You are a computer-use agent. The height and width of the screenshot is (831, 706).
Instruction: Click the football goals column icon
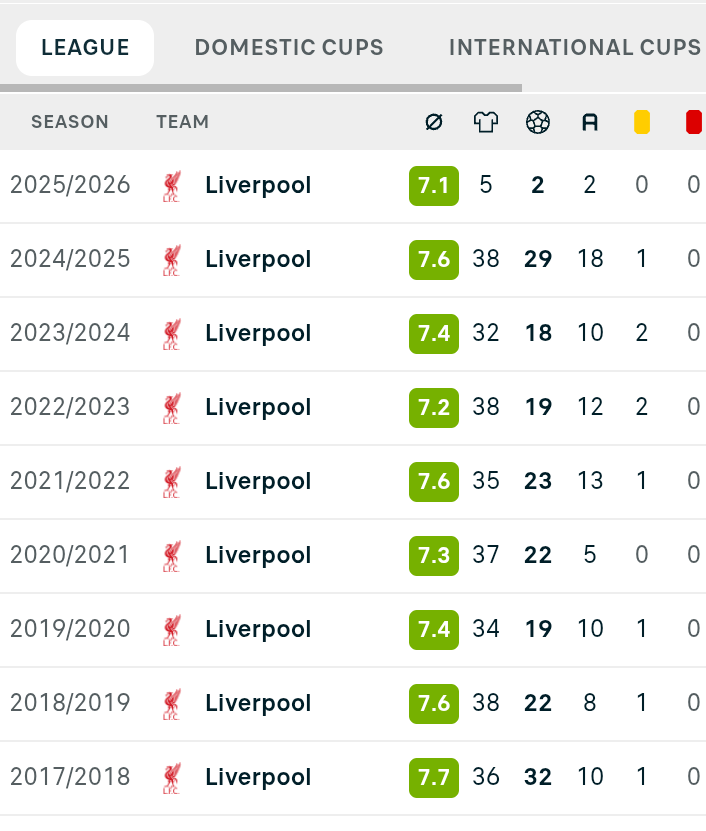538,122
